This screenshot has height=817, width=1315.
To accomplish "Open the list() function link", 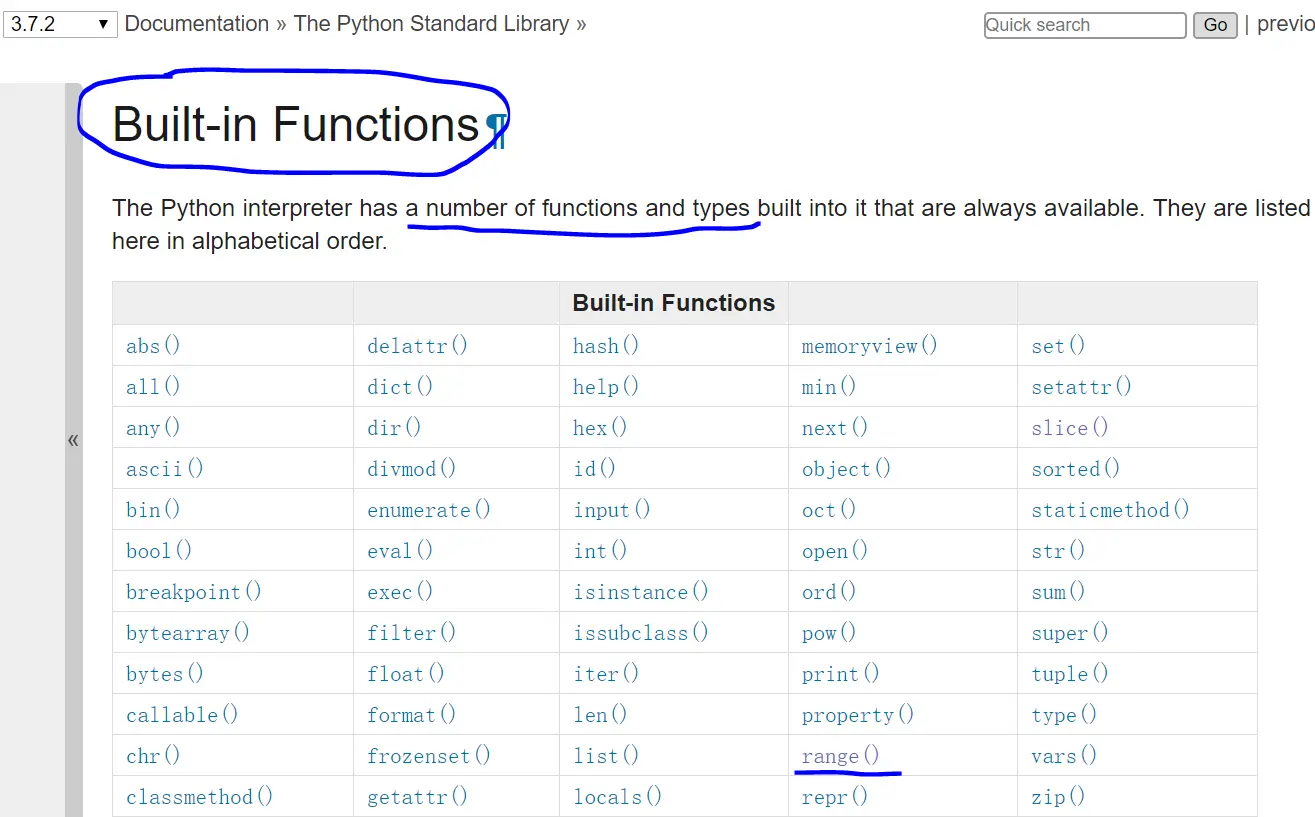I will [606, 756].
